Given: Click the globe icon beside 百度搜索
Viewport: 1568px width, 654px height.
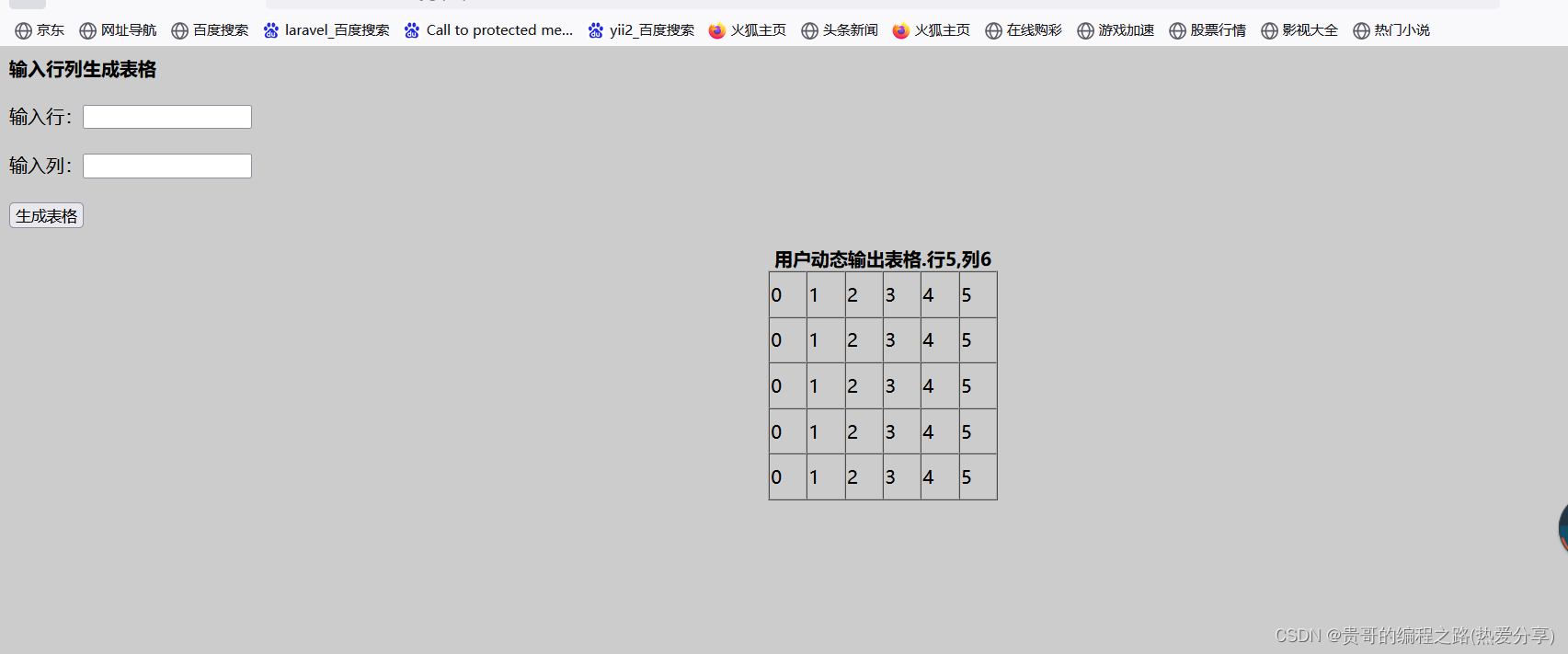Looking at the screenshot, I should tap(179, 31).
